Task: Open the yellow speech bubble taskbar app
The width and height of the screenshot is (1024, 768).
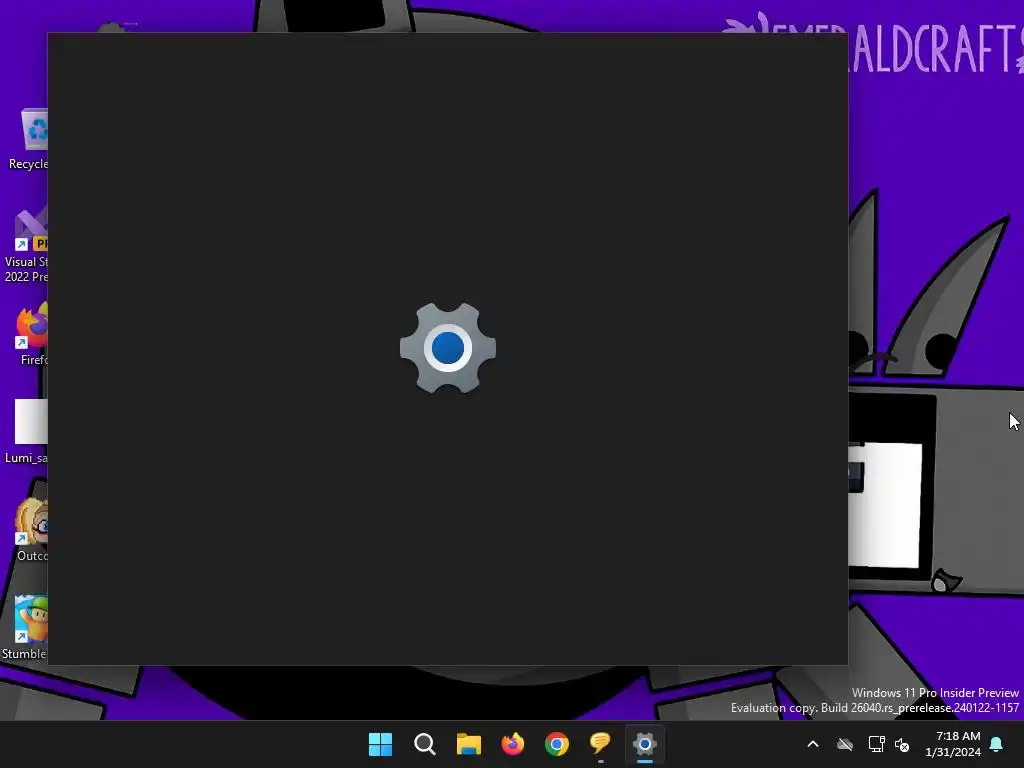Action: pyautogui.click(x=600, y=744)
